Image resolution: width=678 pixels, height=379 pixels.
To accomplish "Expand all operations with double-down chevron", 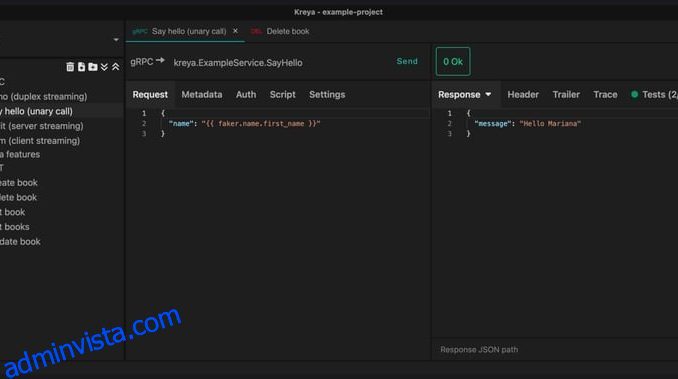I will 104,67.
